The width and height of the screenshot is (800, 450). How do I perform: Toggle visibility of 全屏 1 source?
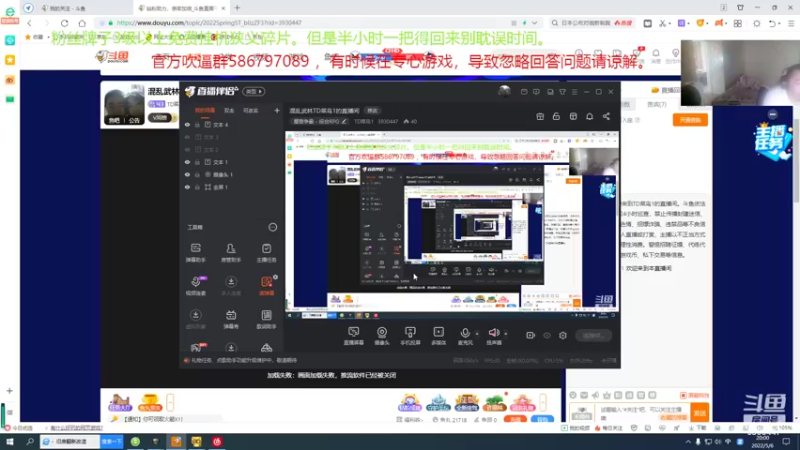pos(187,187)
